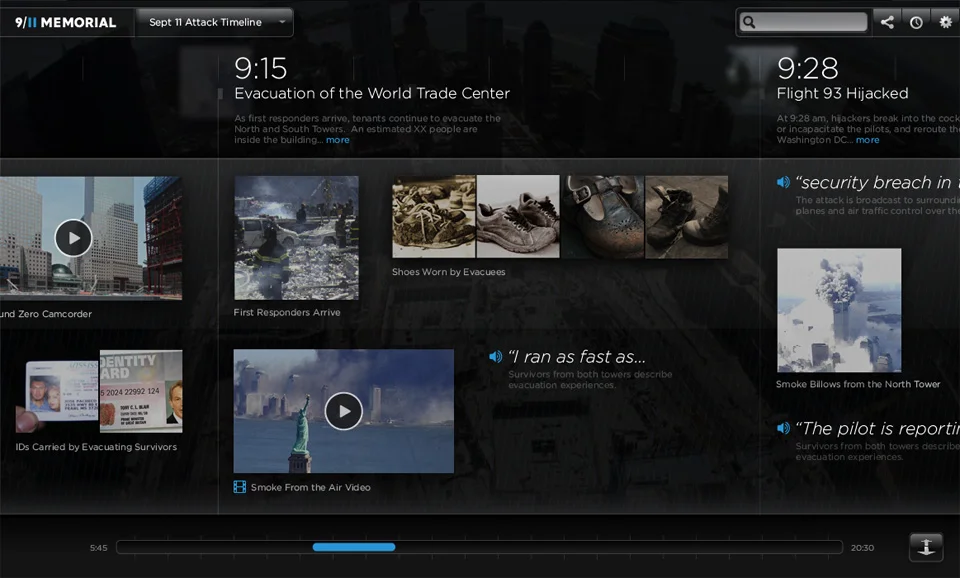Image resolution: width=960 pixels, height=578 pixels.
Task: Click speaker icon for 'The pilot is reporting' audio
Action: (x=783, y=429)
